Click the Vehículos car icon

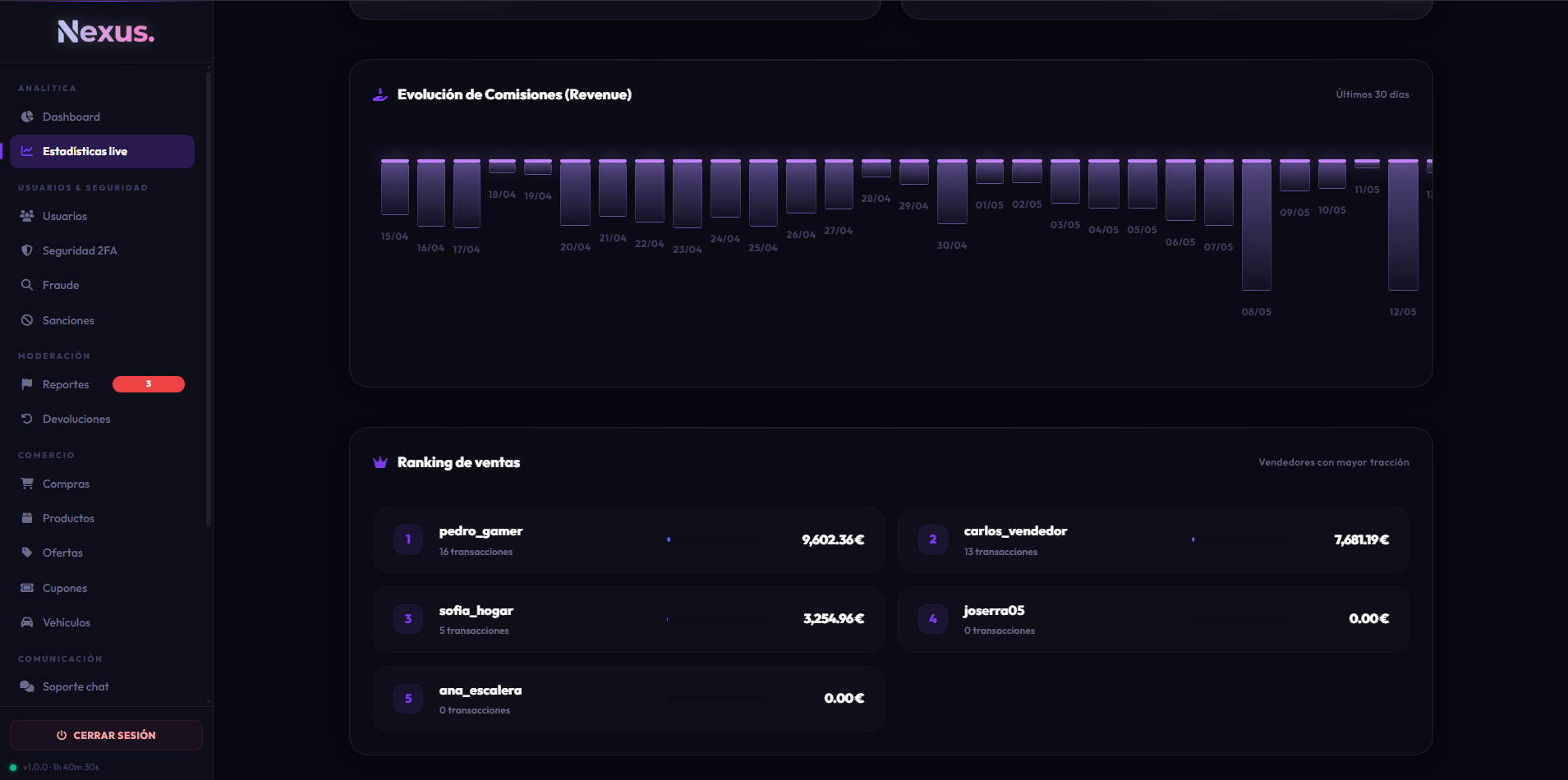[x=27, y=622]
